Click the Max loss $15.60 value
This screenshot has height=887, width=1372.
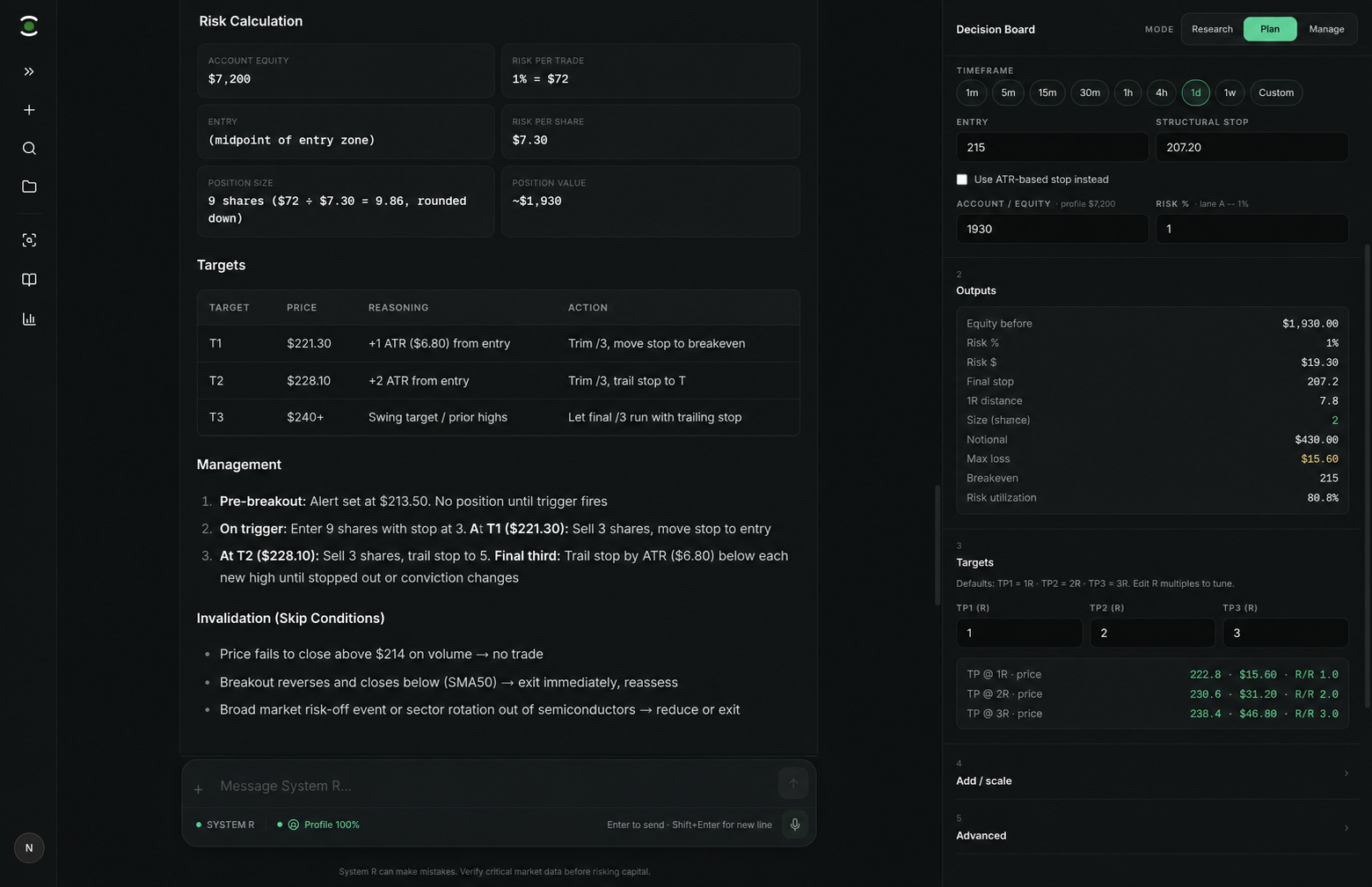[x=1319, y=459]
